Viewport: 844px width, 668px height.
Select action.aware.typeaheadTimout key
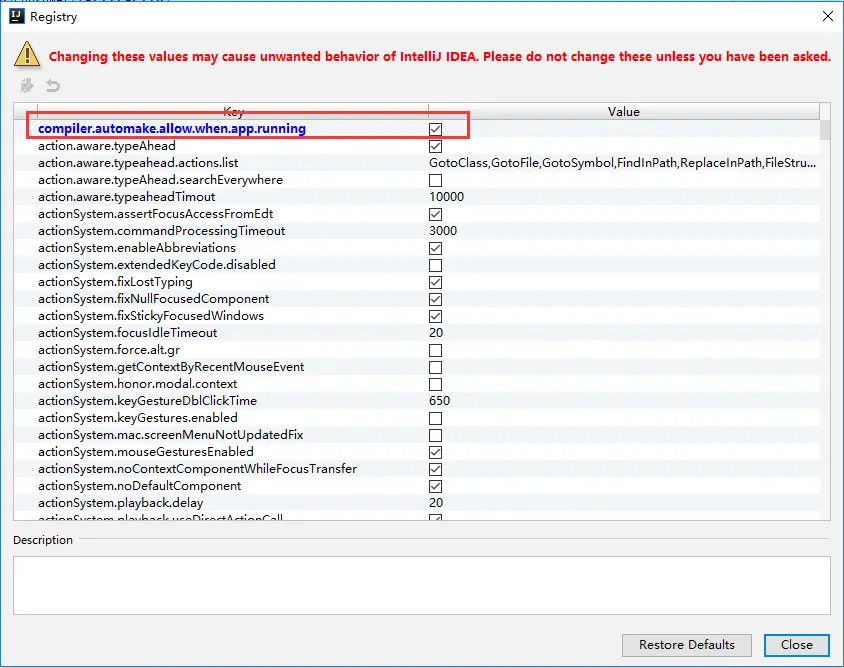click(x=126, y=196)
